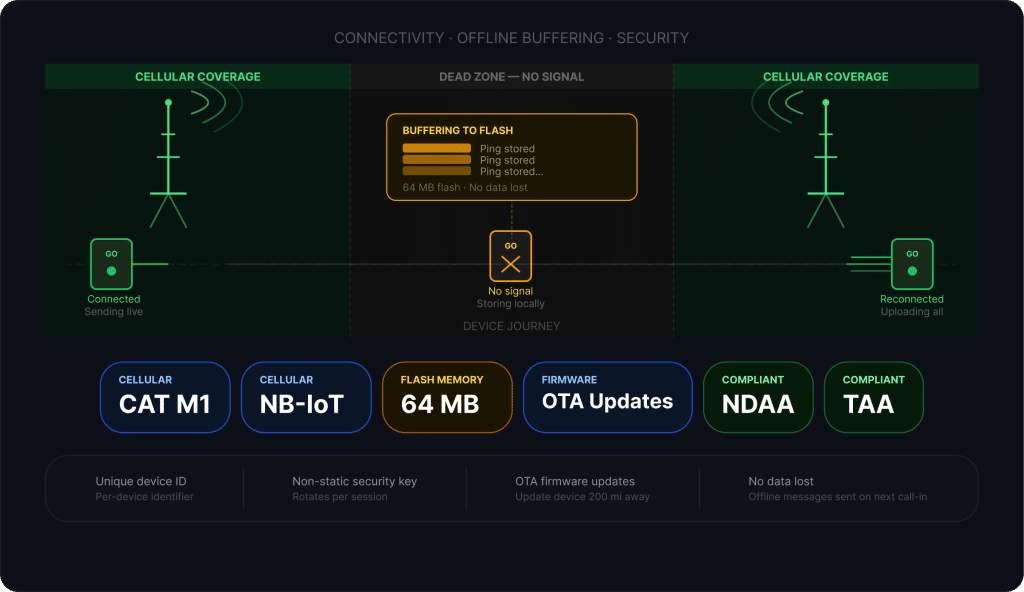Click the second Ping stored label

pyautogui.click(x=507, y=160)
